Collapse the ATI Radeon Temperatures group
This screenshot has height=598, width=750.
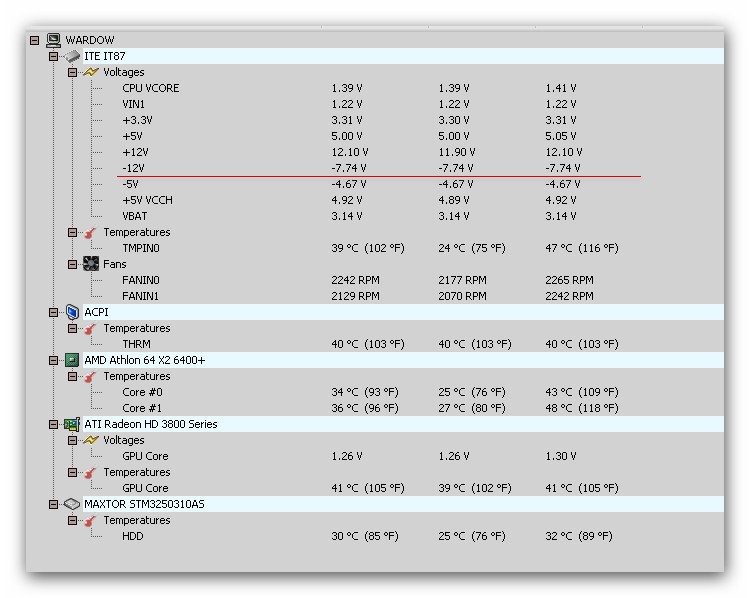[x=72, y=473]
